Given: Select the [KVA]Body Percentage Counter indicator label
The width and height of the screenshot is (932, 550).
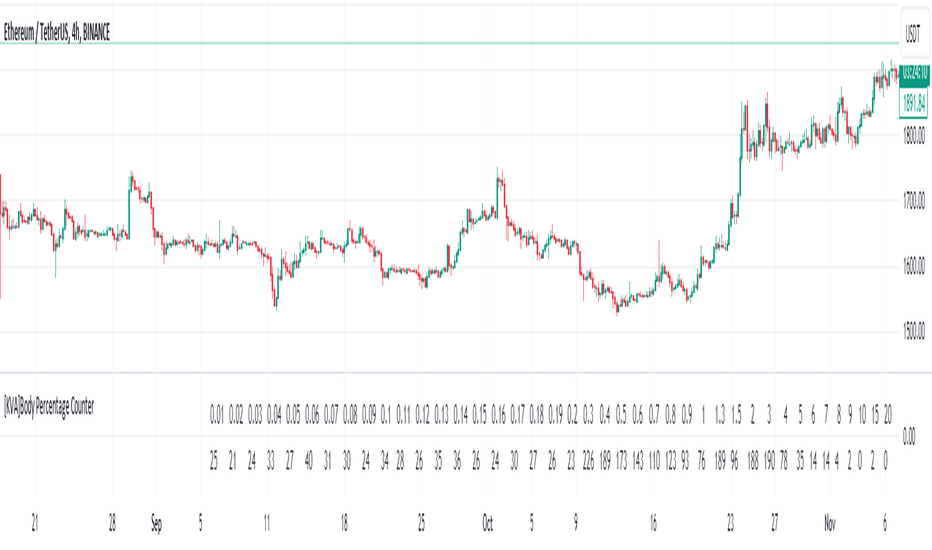Looking at the screenshot, I should click(x=49, y=407).
